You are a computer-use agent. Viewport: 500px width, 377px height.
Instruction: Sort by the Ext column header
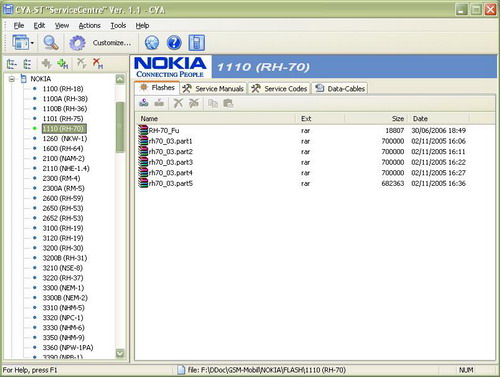(x=320, y=119)
